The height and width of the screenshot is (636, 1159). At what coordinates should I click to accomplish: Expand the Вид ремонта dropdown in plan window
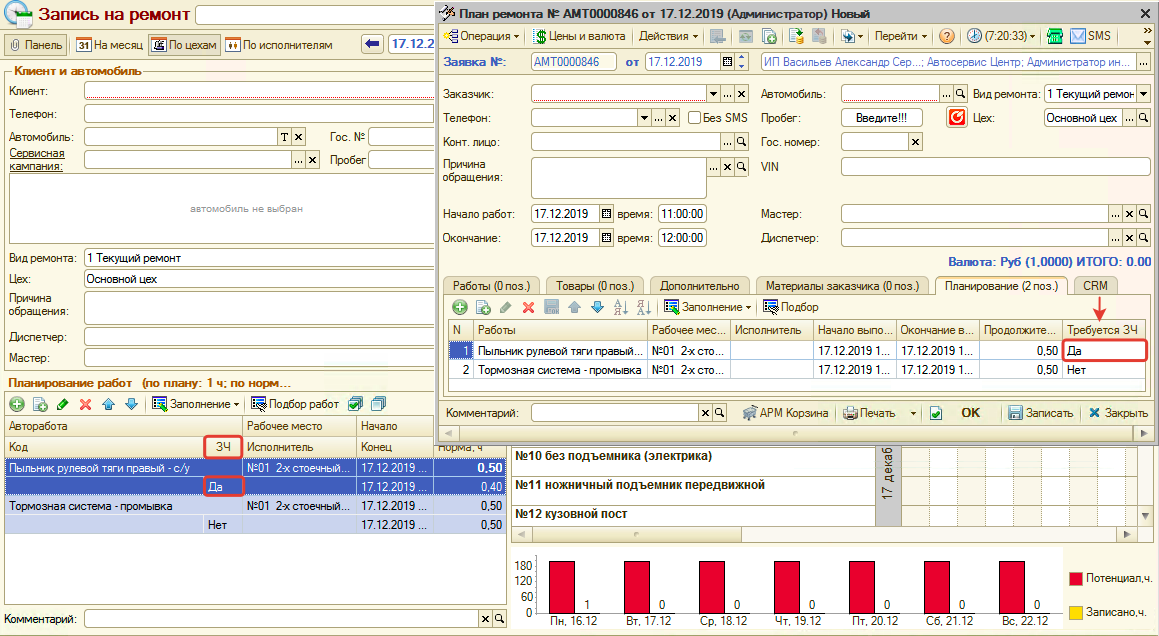[x=1143, y=94]
